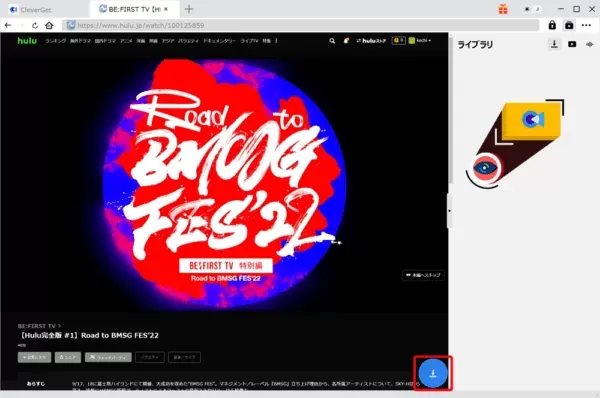Collapse the Library side panel with the arrow handle

point(449,211)
